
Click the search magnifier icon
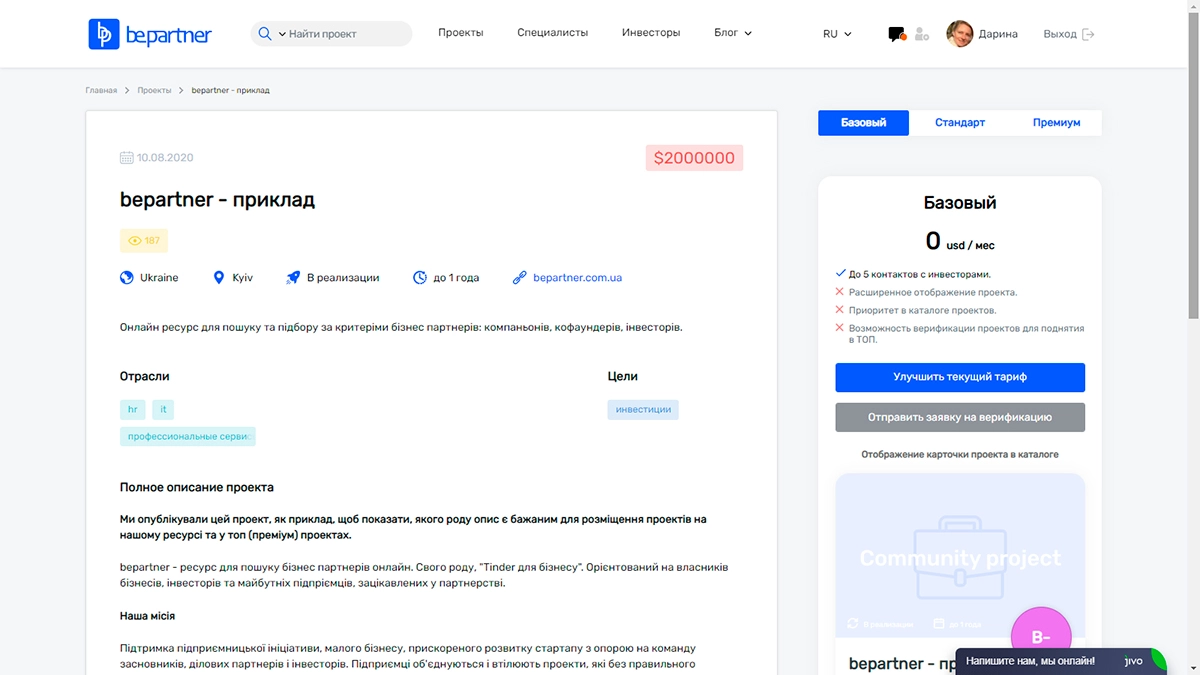tap(265, 34)
